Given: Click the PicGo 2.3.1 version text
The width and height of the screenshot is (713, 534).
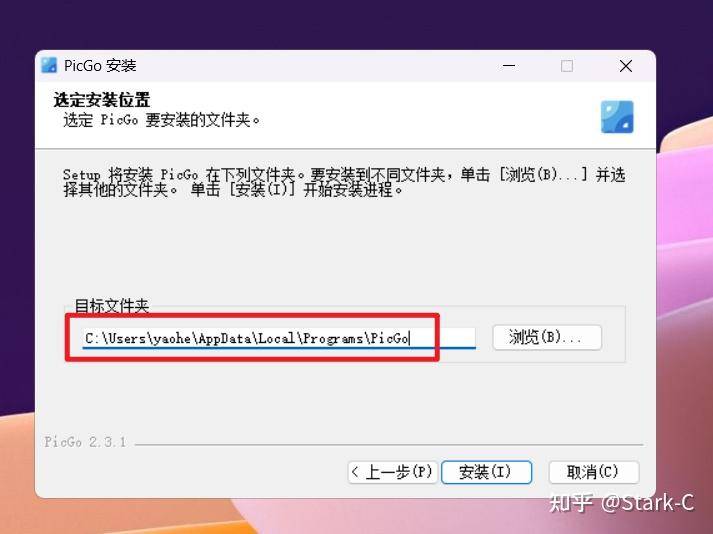Looking at the screenshot, I should pos(85,442).
